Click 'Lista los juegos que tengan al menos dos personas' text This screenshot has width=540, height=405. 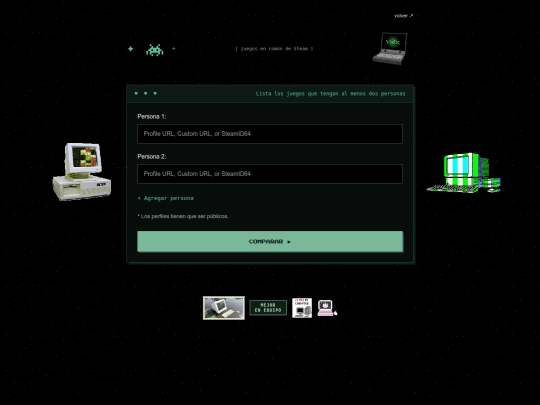pyautogui.click(x=330, y=94)
